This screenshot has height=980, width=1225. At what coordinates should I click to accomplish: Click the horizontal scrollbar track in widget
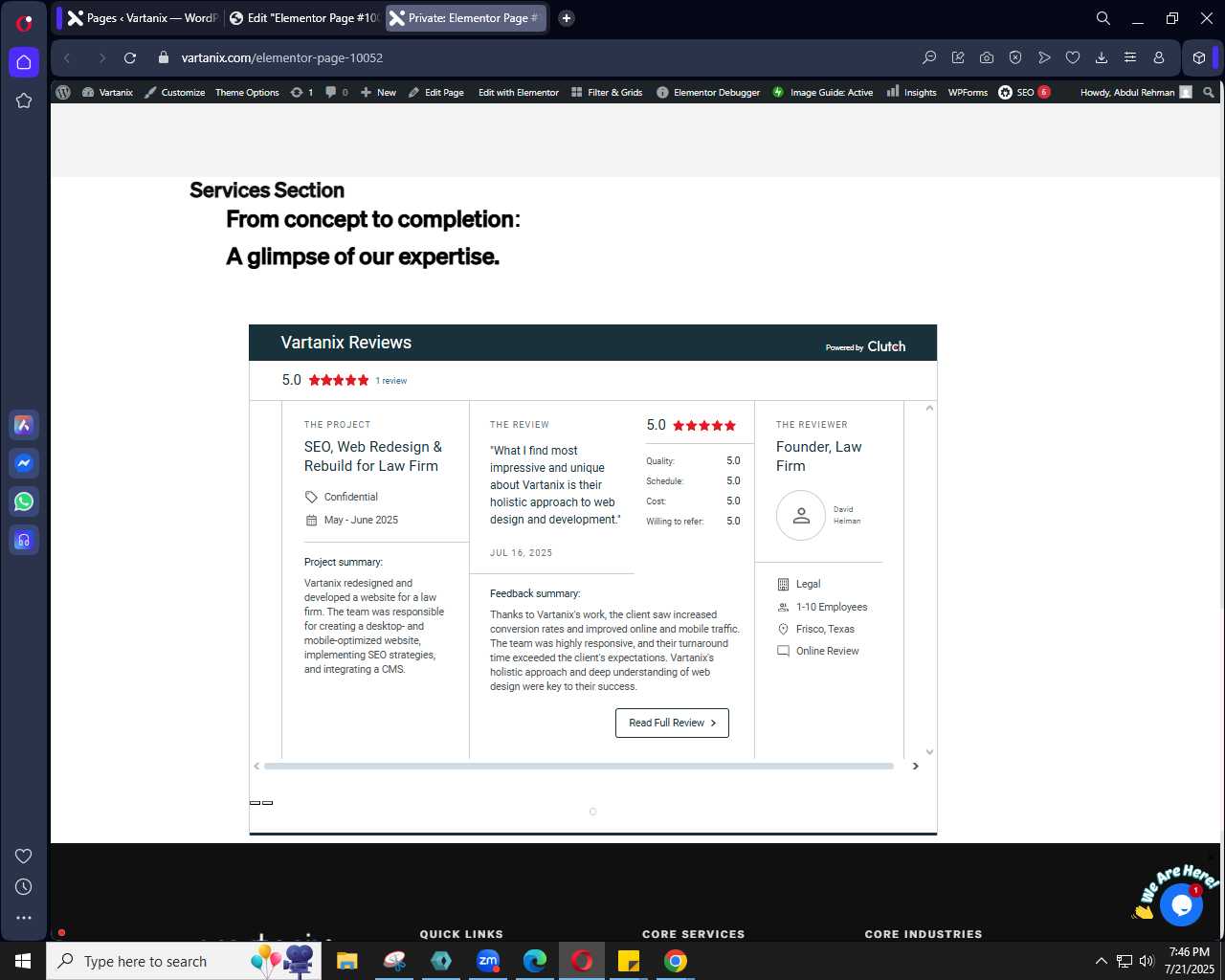pyautogui.click(x=579, y=766)
